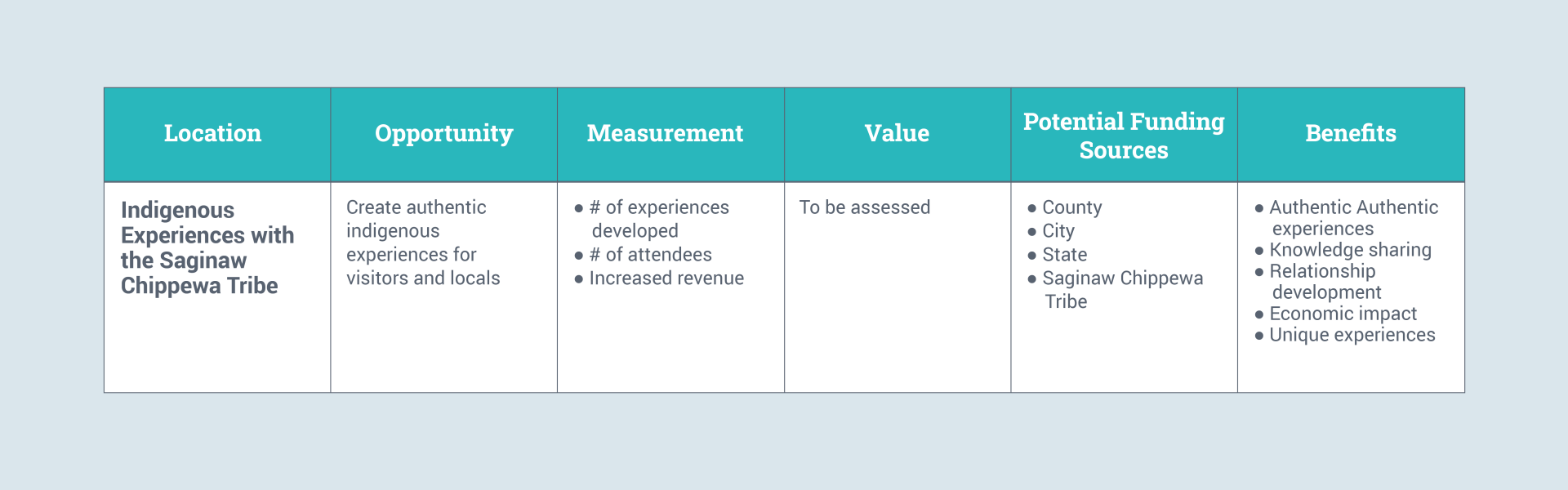Click the Measurement column header
This screenshot has width=1568, height=490.
(665, 134)
